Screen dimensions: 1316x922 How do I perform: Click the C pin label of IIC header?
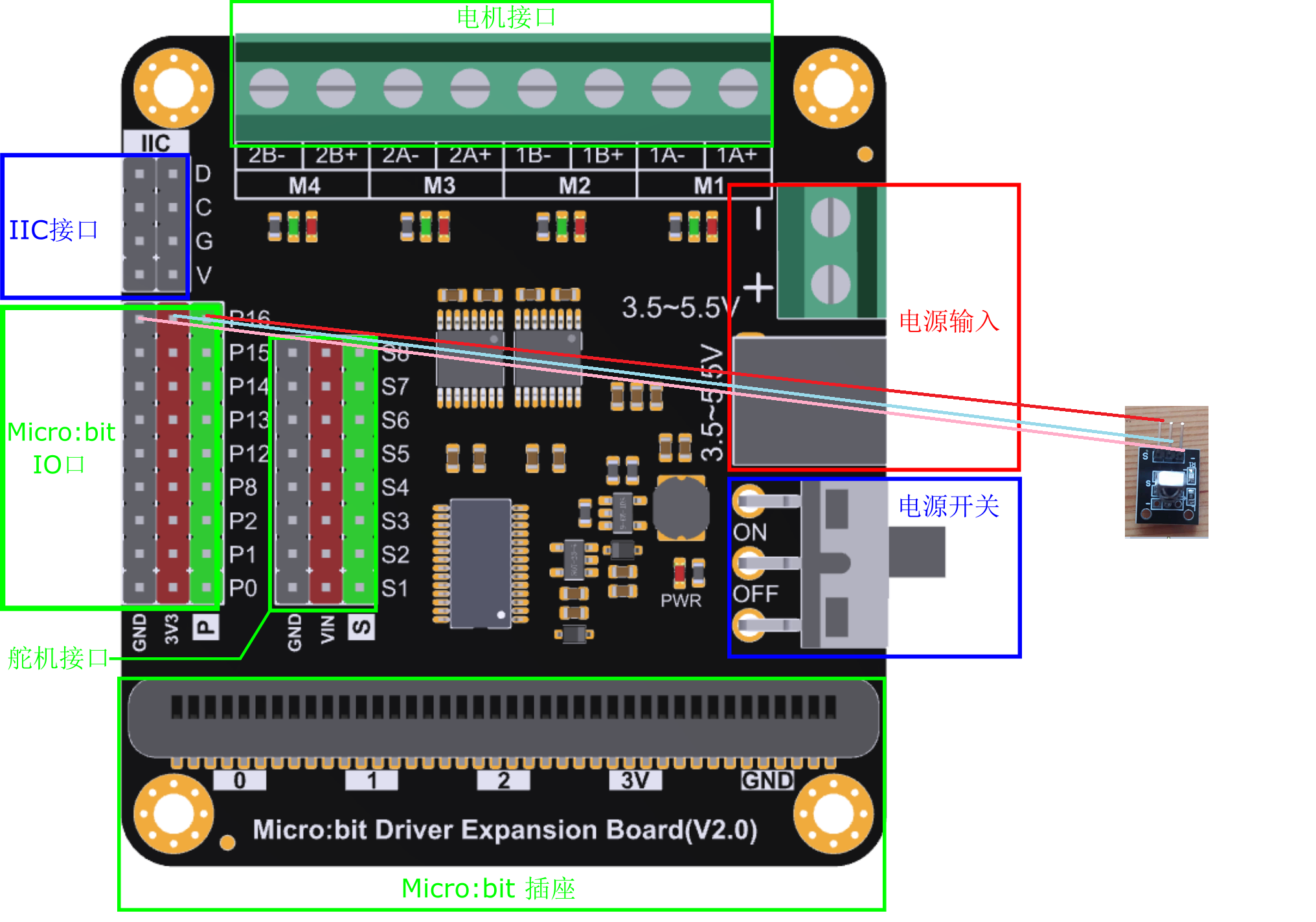(x=203, y=207)
